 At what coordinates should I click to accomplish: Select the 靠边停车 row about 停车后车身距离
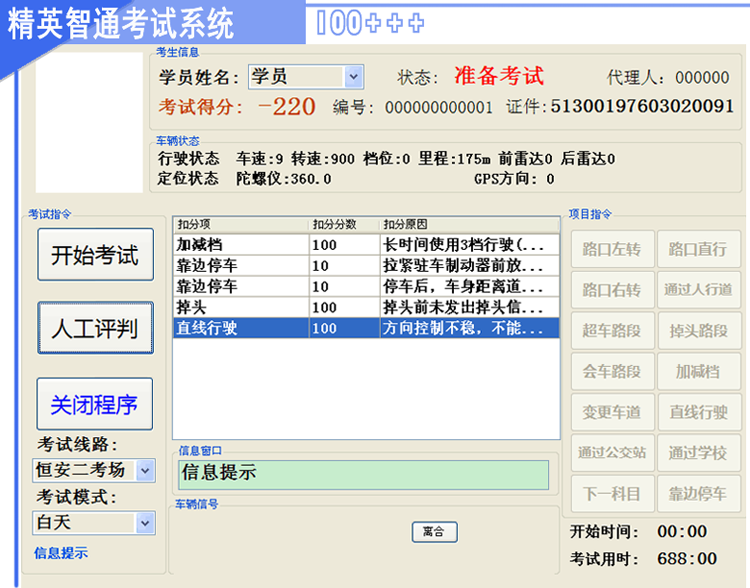(x=366, y=286)
